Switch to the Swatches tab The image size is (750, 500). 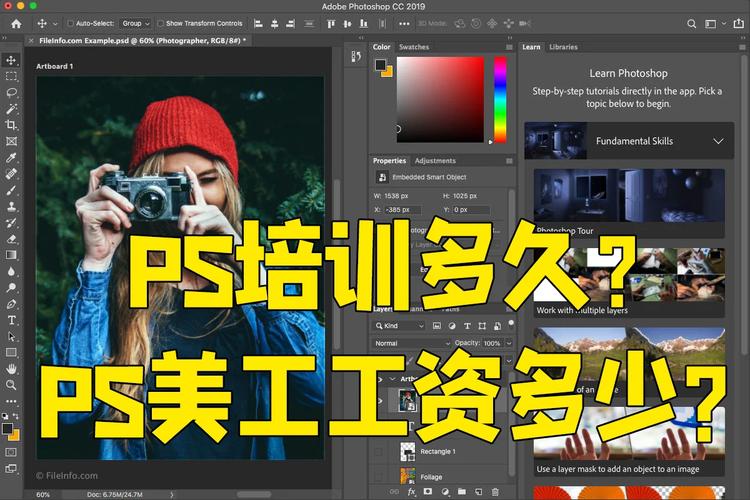click(414, 47)
